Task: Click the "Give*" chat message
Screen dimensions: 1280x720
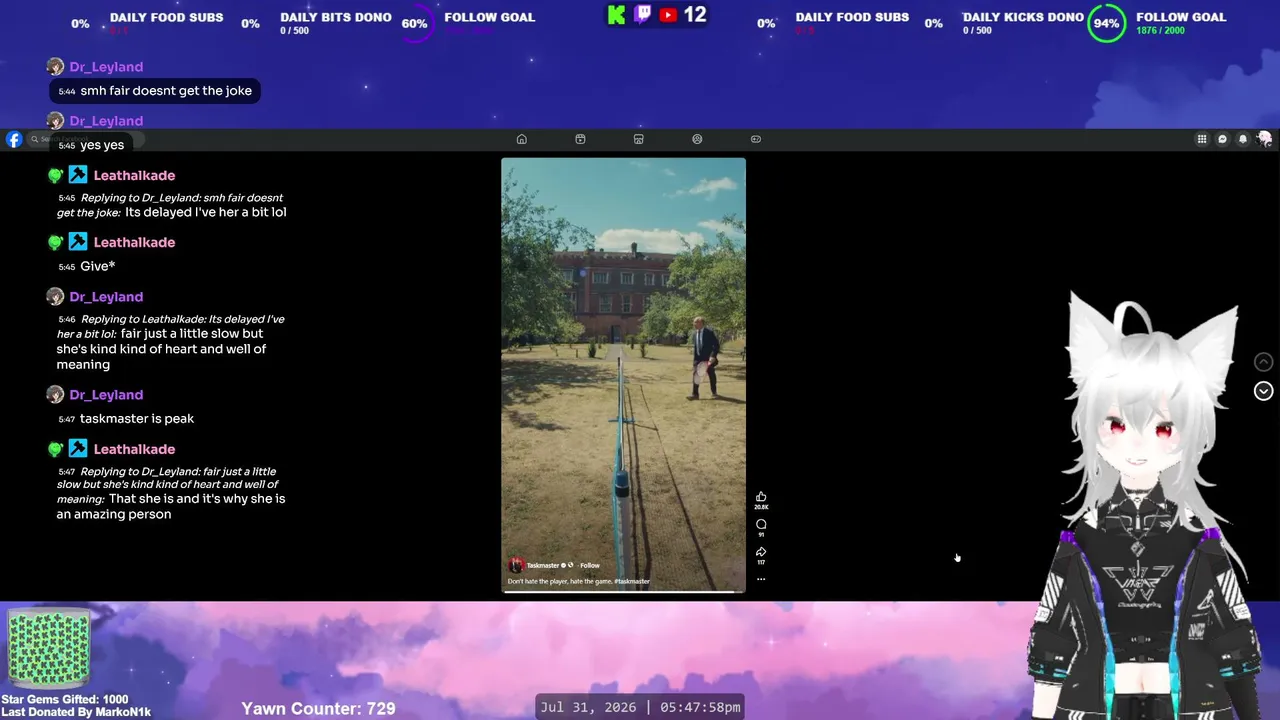Action: pyautogui.click(x=98, y=267)
